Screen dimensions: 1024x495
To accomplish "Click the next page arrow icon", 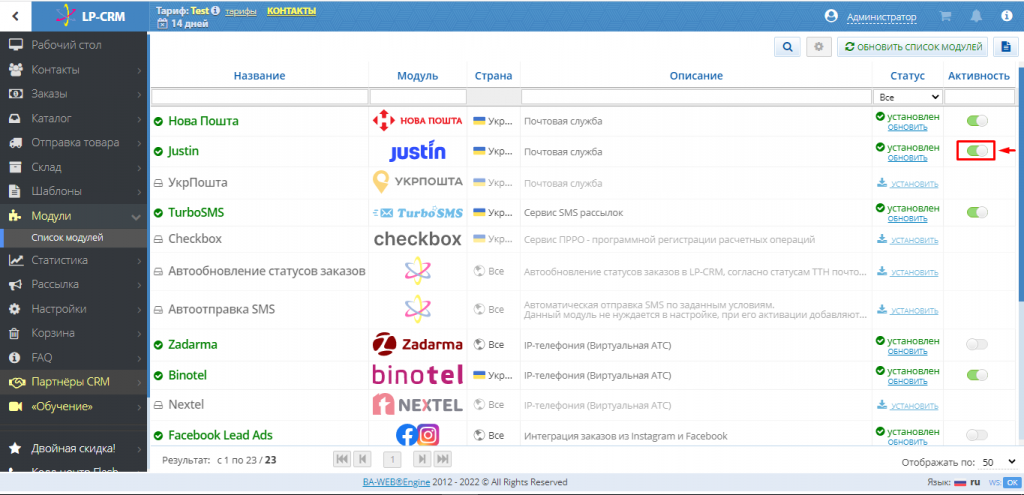I will tap(422, 459).
